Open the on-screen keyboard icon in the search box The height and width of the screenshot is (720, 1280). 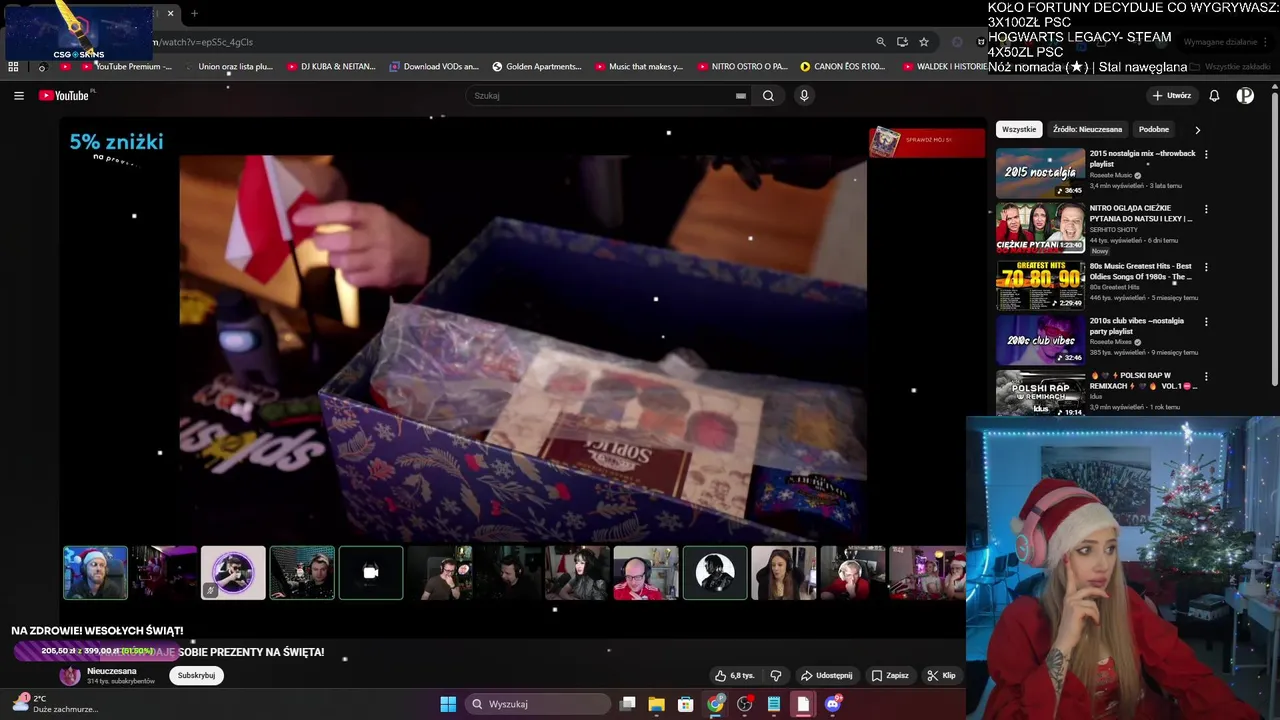(741, 96)
